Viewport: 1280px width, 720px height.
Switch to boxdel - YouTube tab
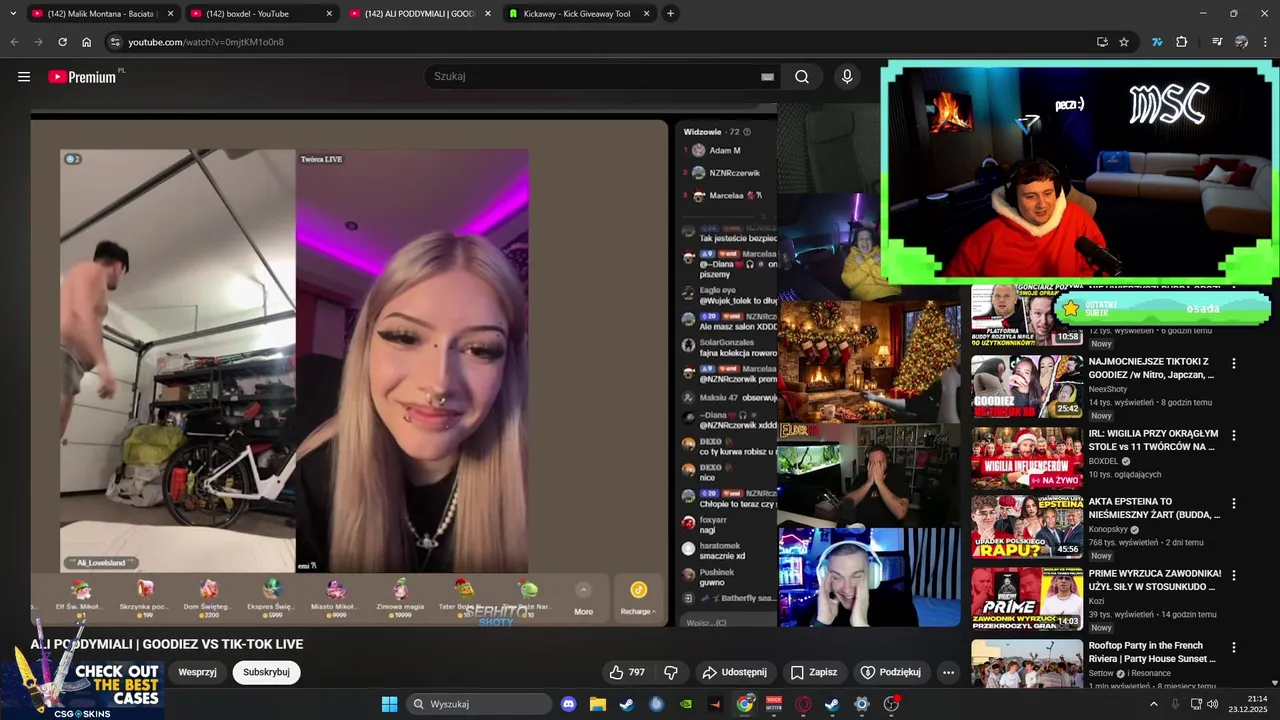point(262,14)
